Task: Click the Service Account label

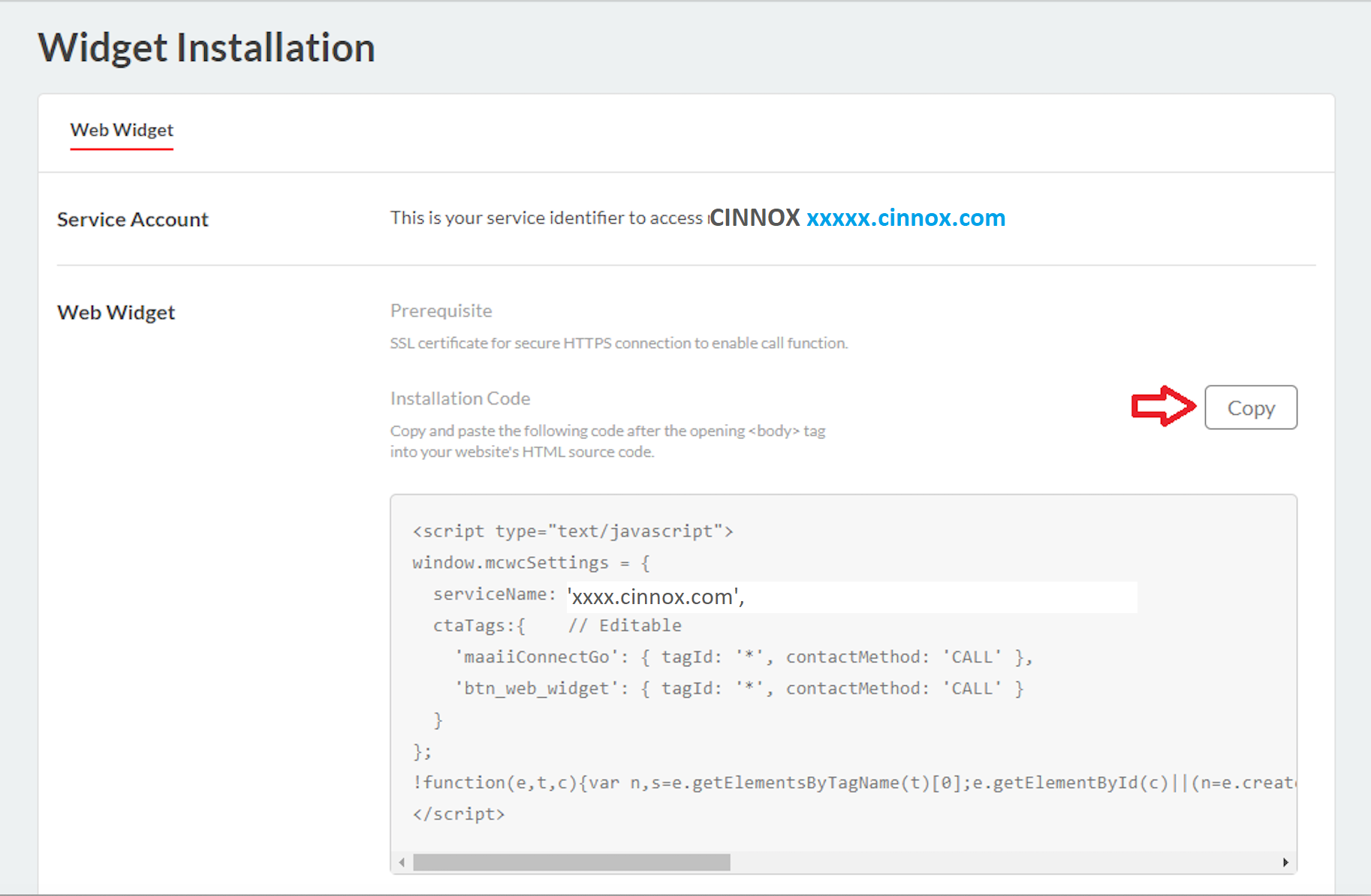Action: coord(133,219)
